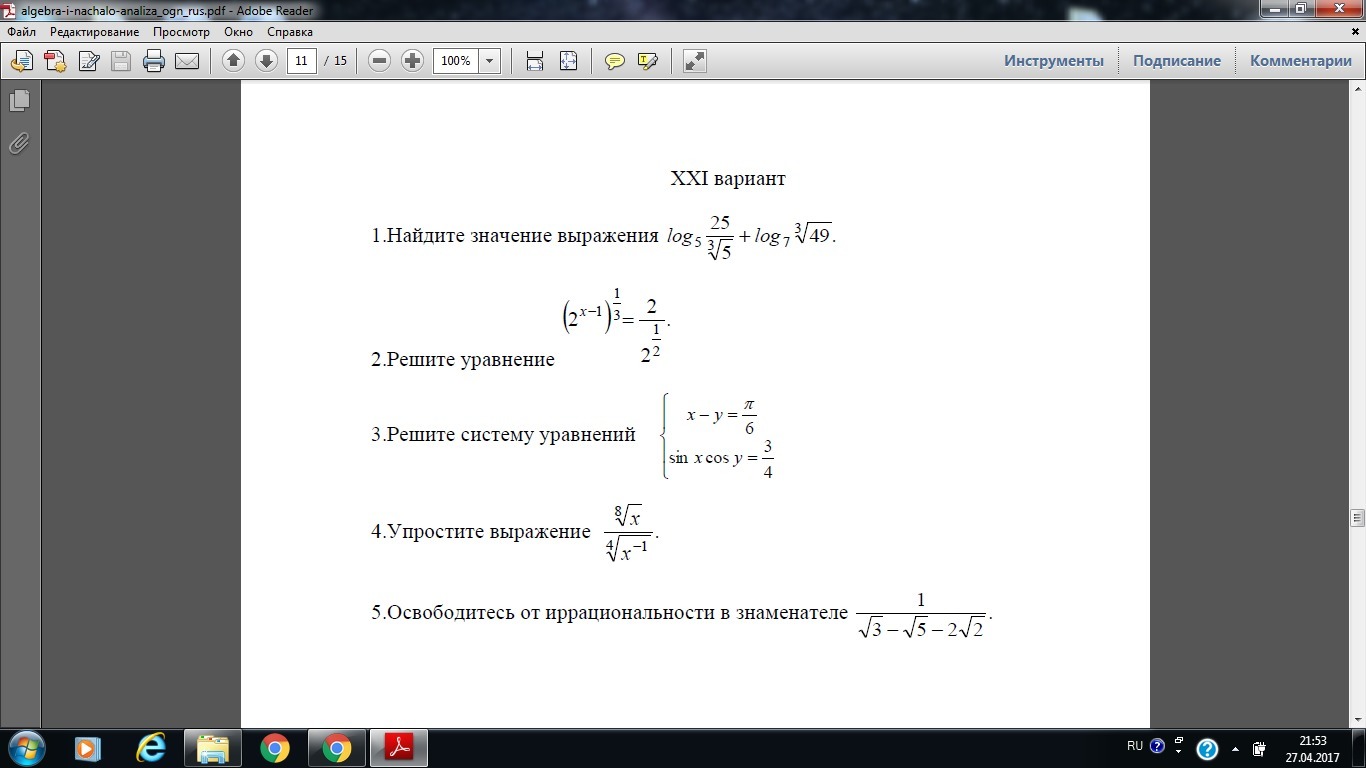Open the zoom percentage dropdown arrow
The height and width of the screenshot is (768, 1366).
pyautogui.click(x=489, y=61)
